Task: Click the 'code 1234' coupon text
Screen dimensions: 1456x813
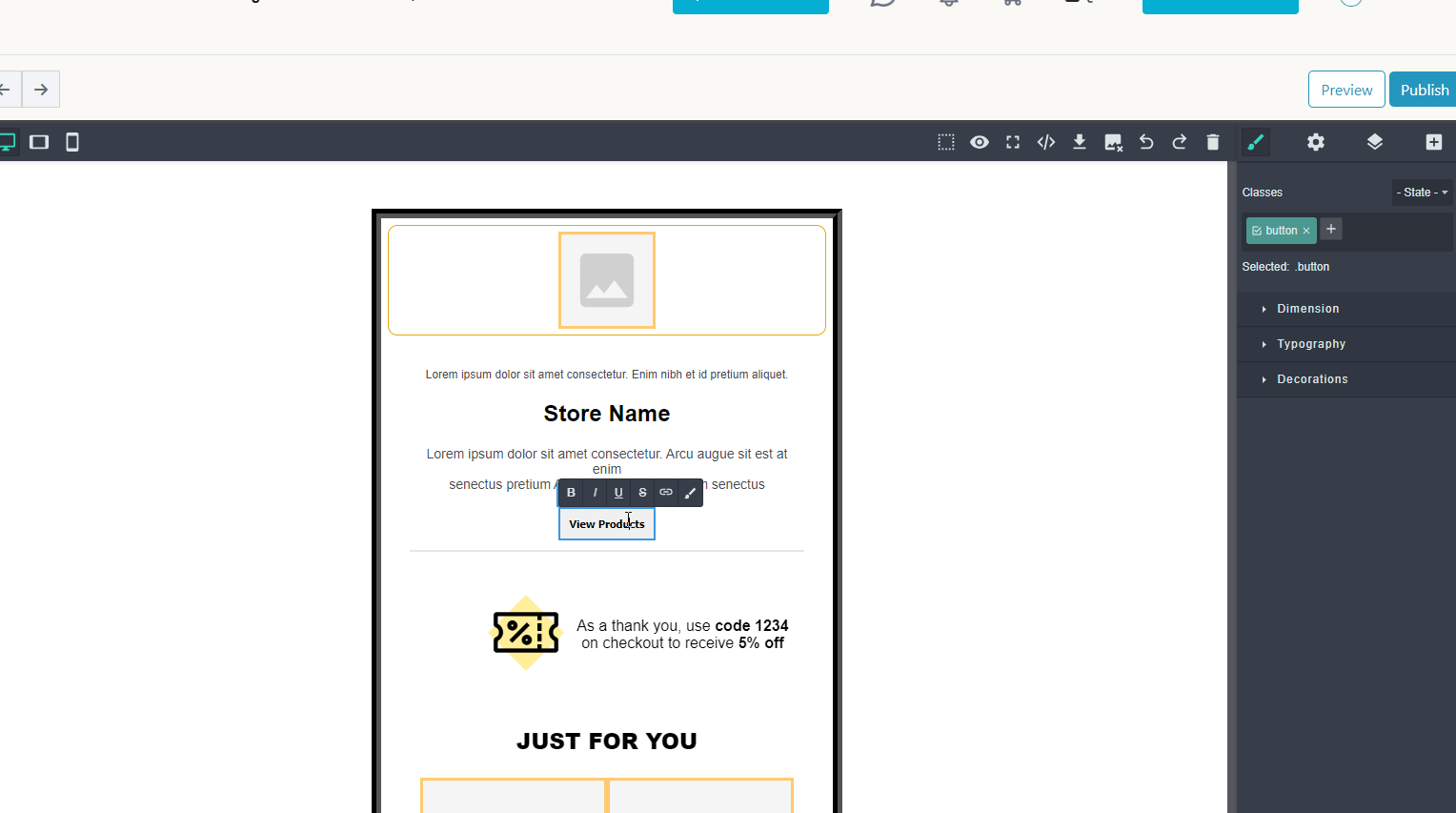Action: coord(752,626)
